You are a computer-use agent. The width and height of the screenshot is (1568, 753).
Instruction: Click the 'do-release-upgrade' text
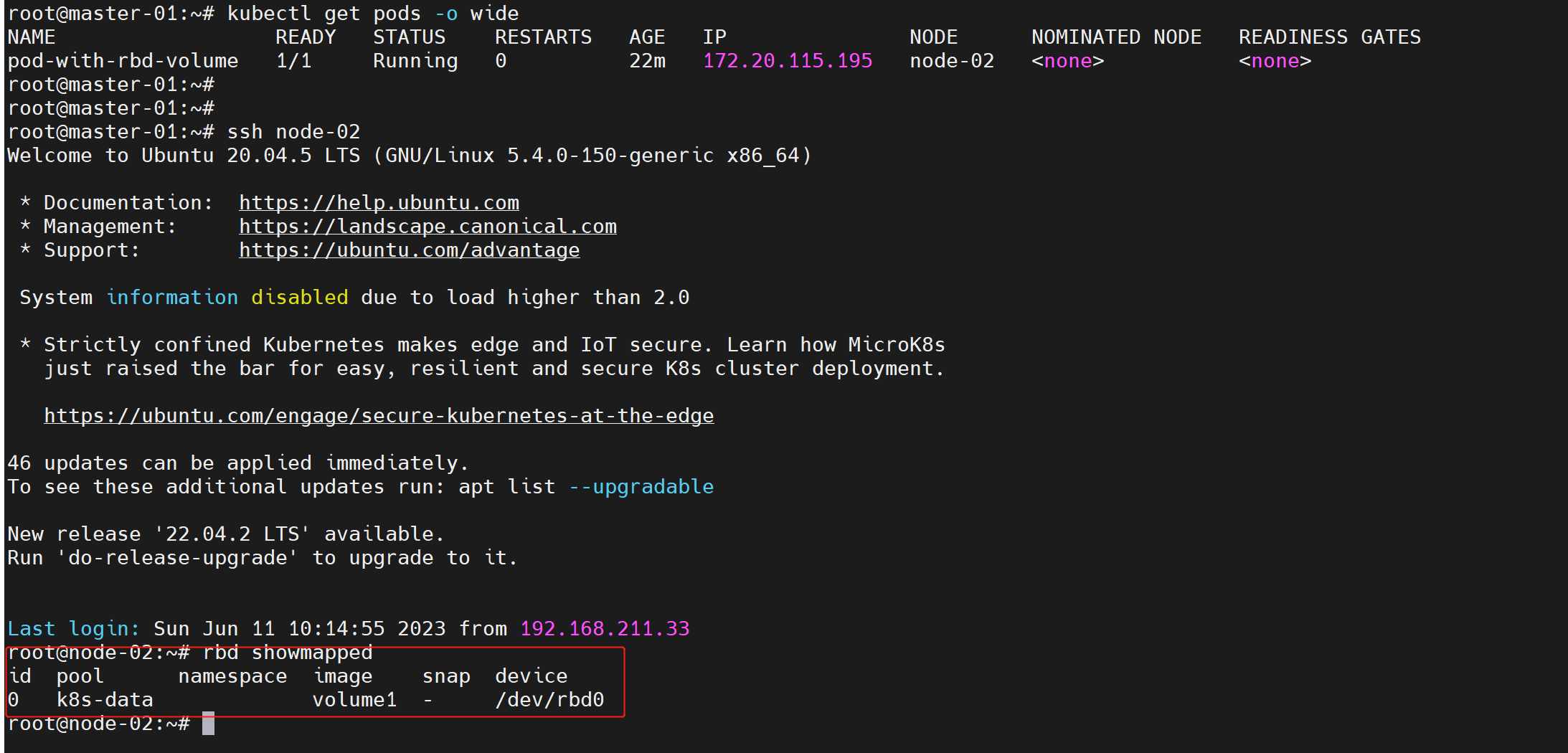click(178, 558)
